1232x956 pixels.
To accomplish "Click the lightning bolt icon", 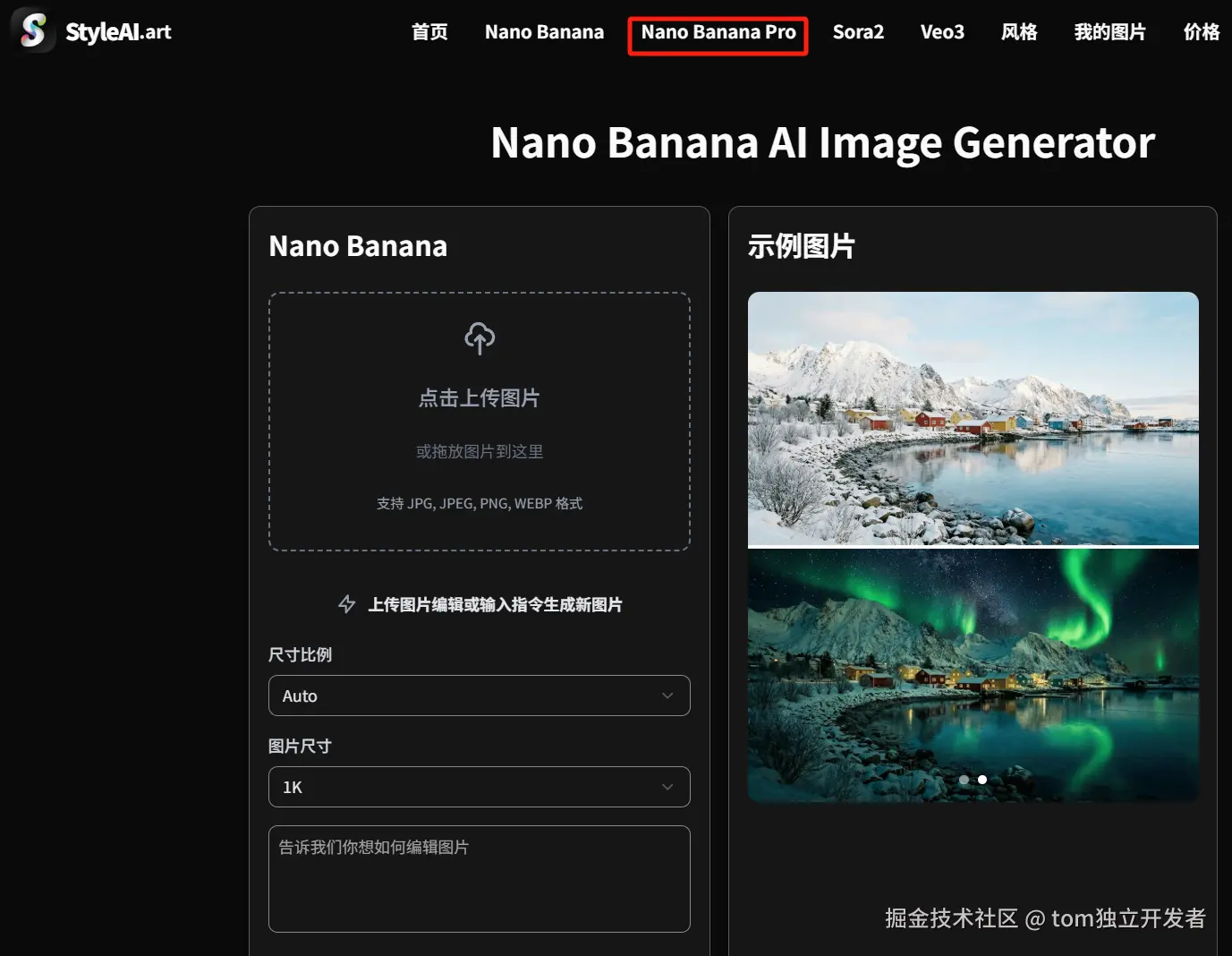I will (347, 604).
